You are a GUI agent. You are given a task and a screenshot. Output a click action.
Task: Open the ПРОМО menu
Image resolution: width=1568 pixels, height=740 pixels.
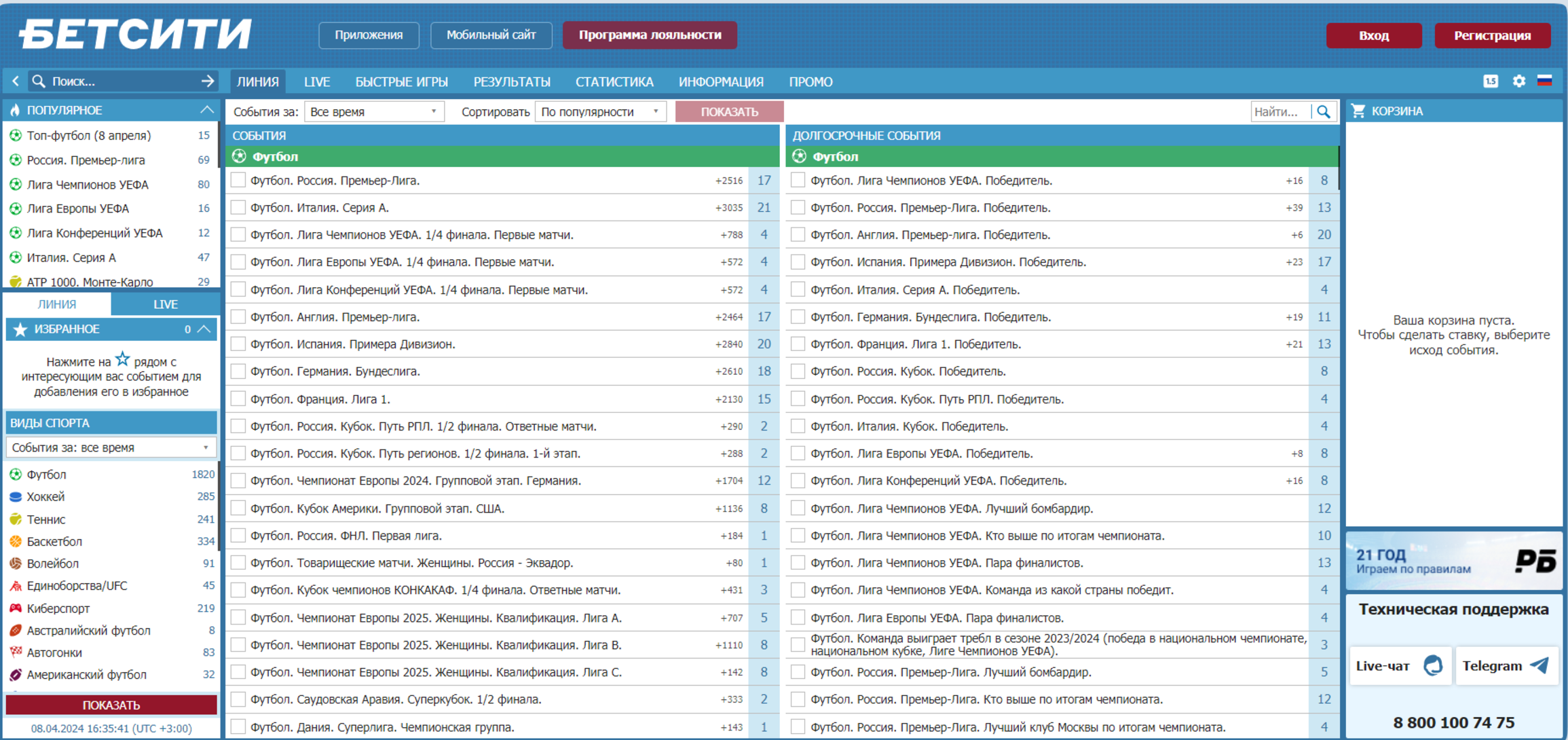[810, 81]
